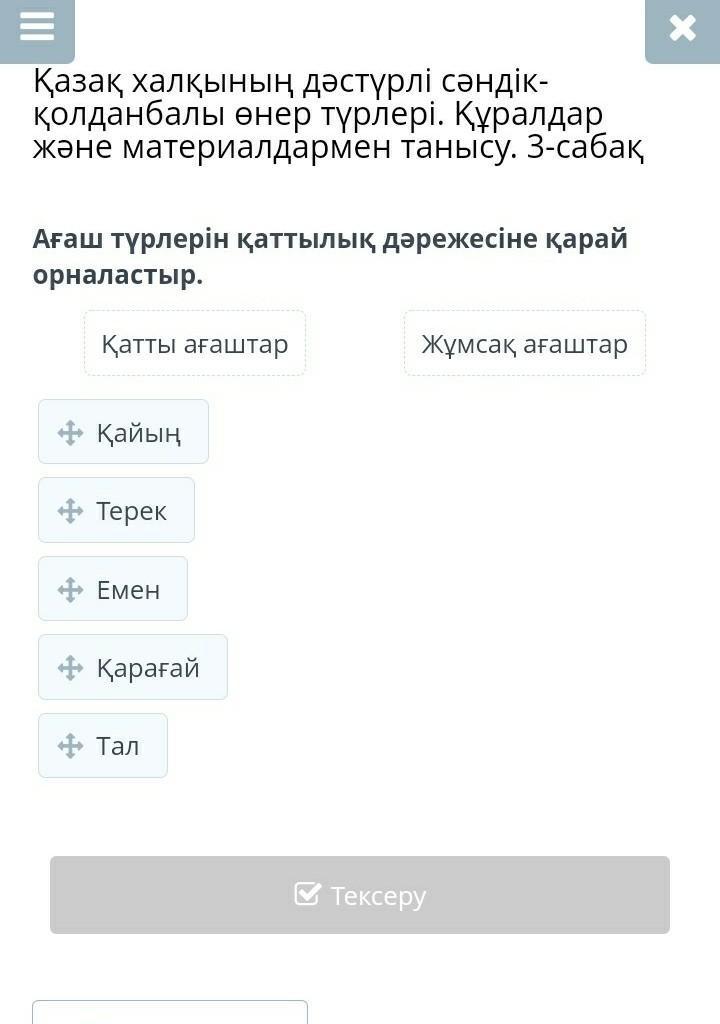Close the lesson with X icon
Viewport: 720px width, 1024px height.
(682, 29)
